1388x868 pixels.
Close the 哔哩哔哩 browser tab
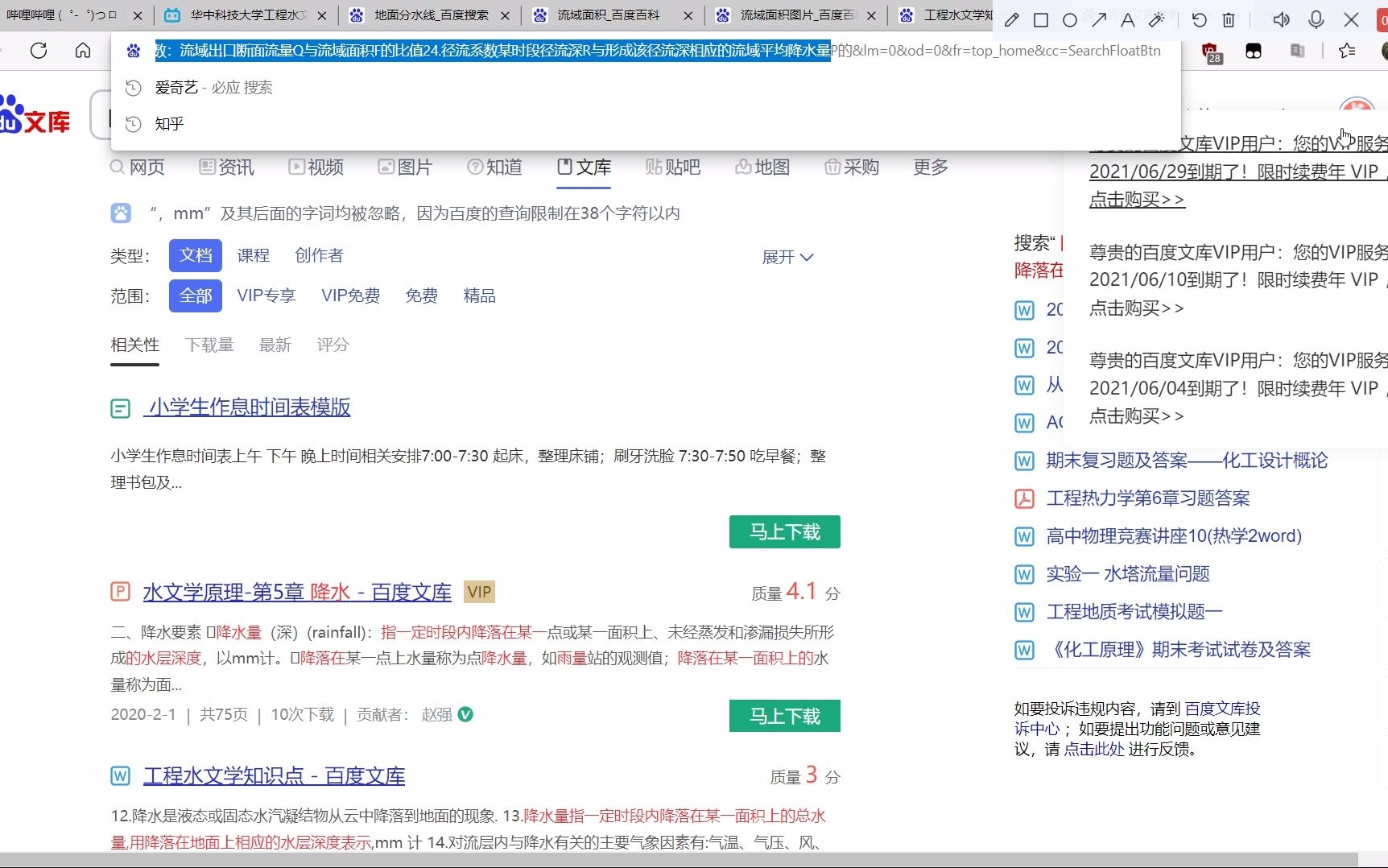(138, 15)
